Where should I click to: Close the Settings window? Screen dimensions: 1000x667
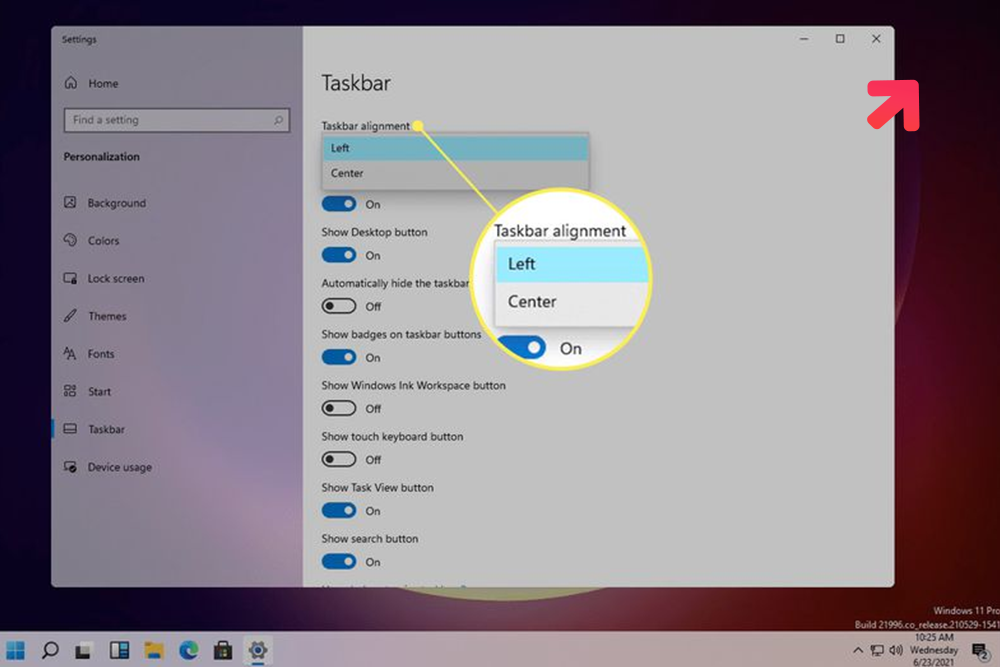click(x=876, y=39)
